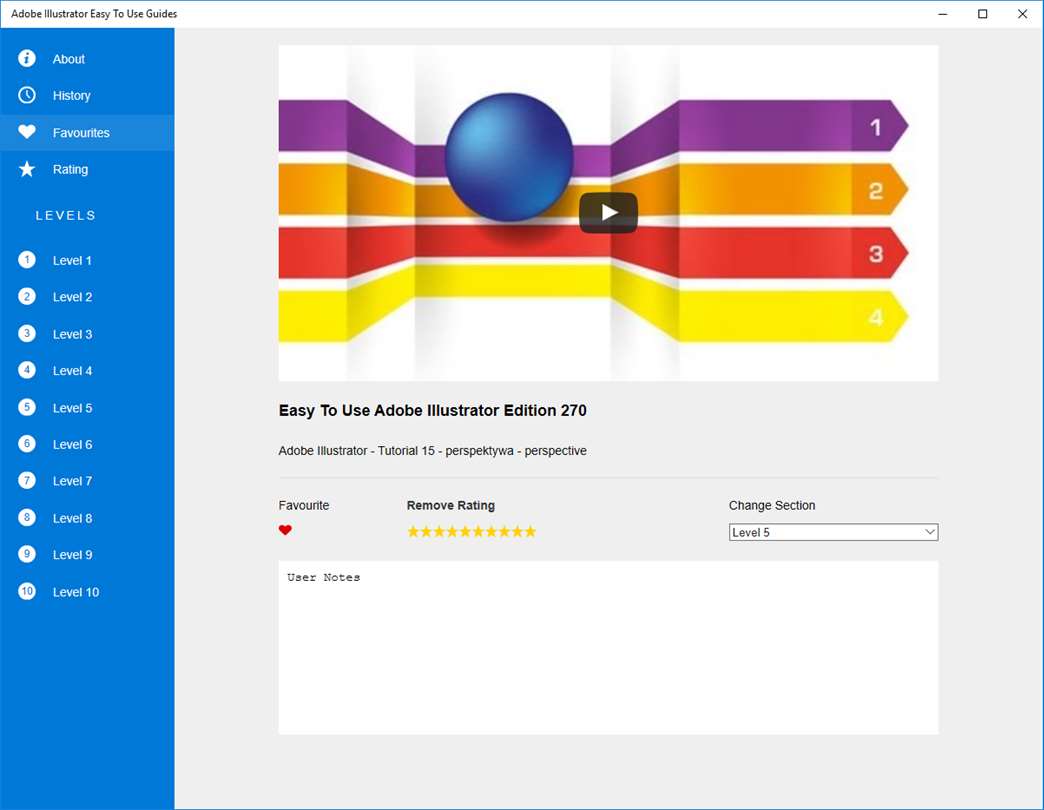Click the Level 5 number icon
The image size is (1044, 810).
pos(27,407)
